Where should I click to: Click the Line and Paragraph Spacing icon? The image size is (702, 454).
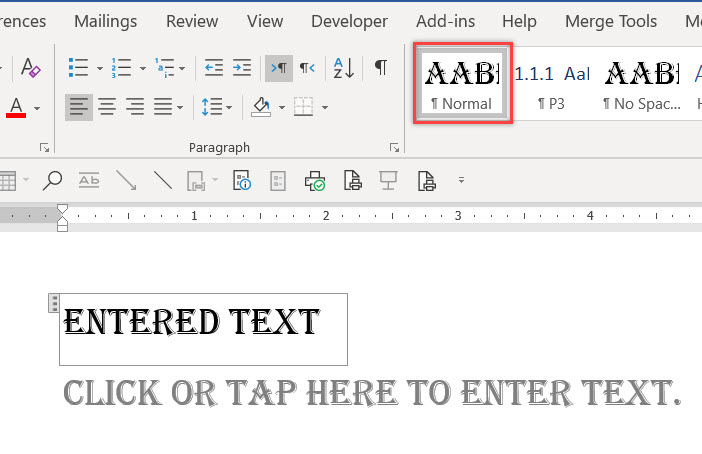click(x=212, y=107)
